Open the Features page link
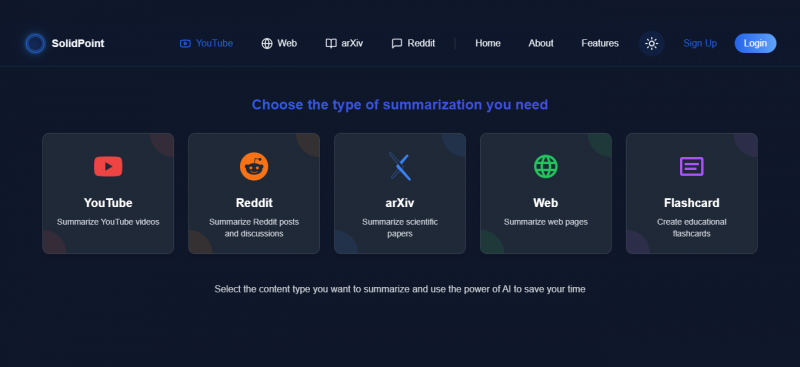Viewport: 800px width, 367px height. 600,43
